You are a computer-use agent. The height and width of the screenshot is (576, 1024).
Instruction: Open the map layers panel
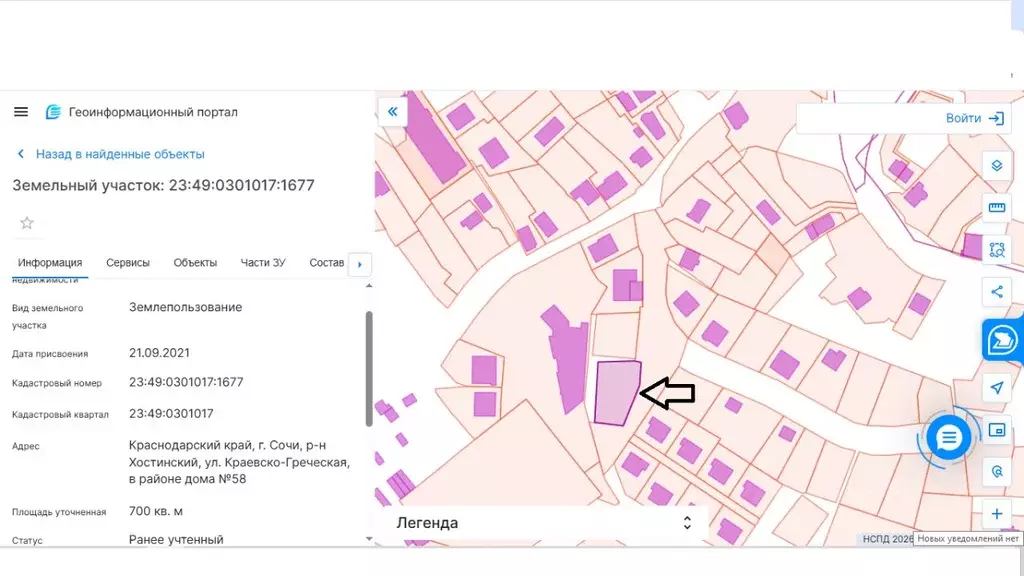click(996, 164)
